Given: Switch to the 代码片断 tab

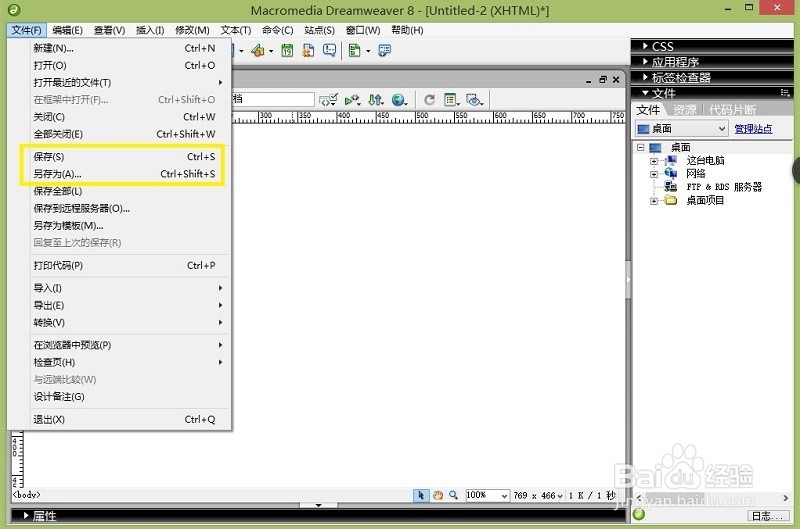Looking at the screenshot, I should click(733, 109).
